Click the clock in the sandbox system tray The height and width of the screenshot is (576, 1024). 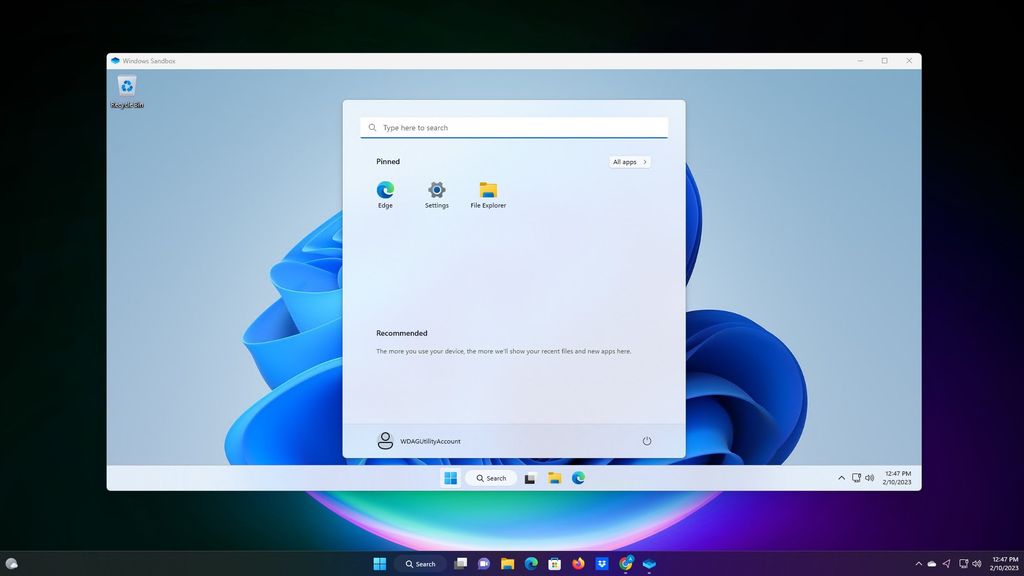click(896, 477)
